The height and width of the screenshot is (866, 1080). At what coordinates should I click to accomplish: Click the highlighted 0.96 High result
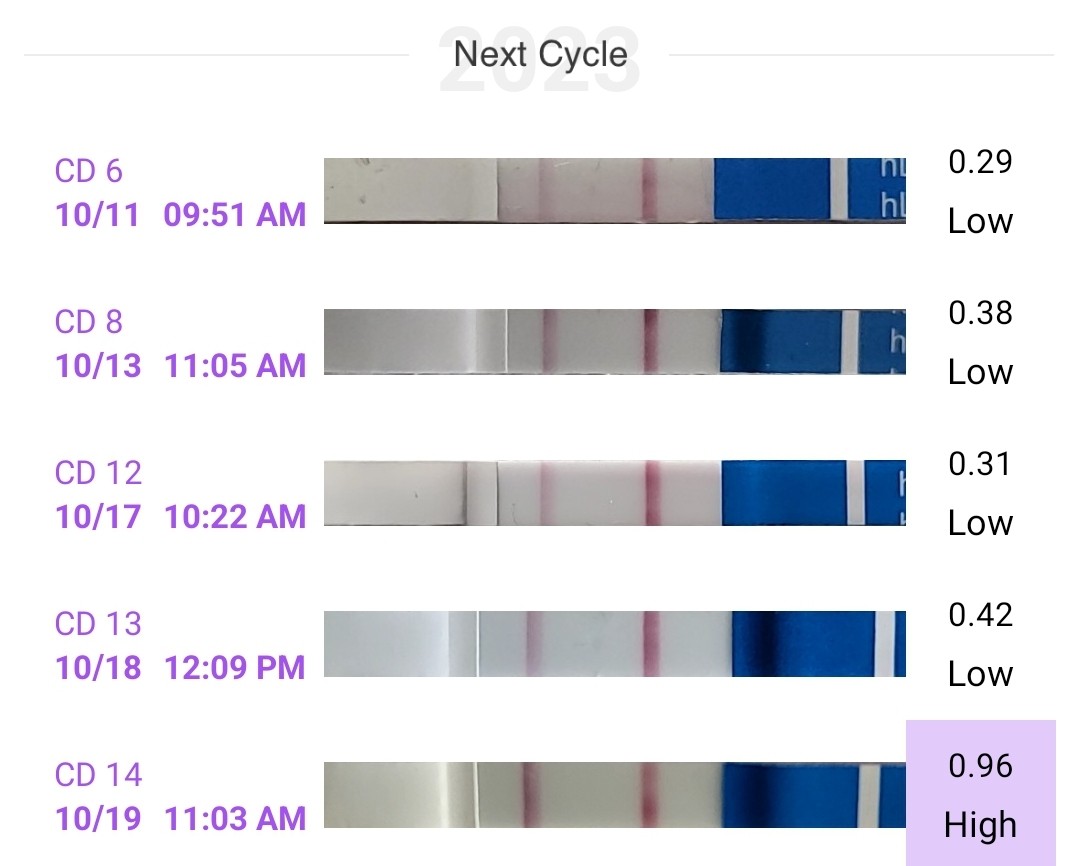point(980,794)
